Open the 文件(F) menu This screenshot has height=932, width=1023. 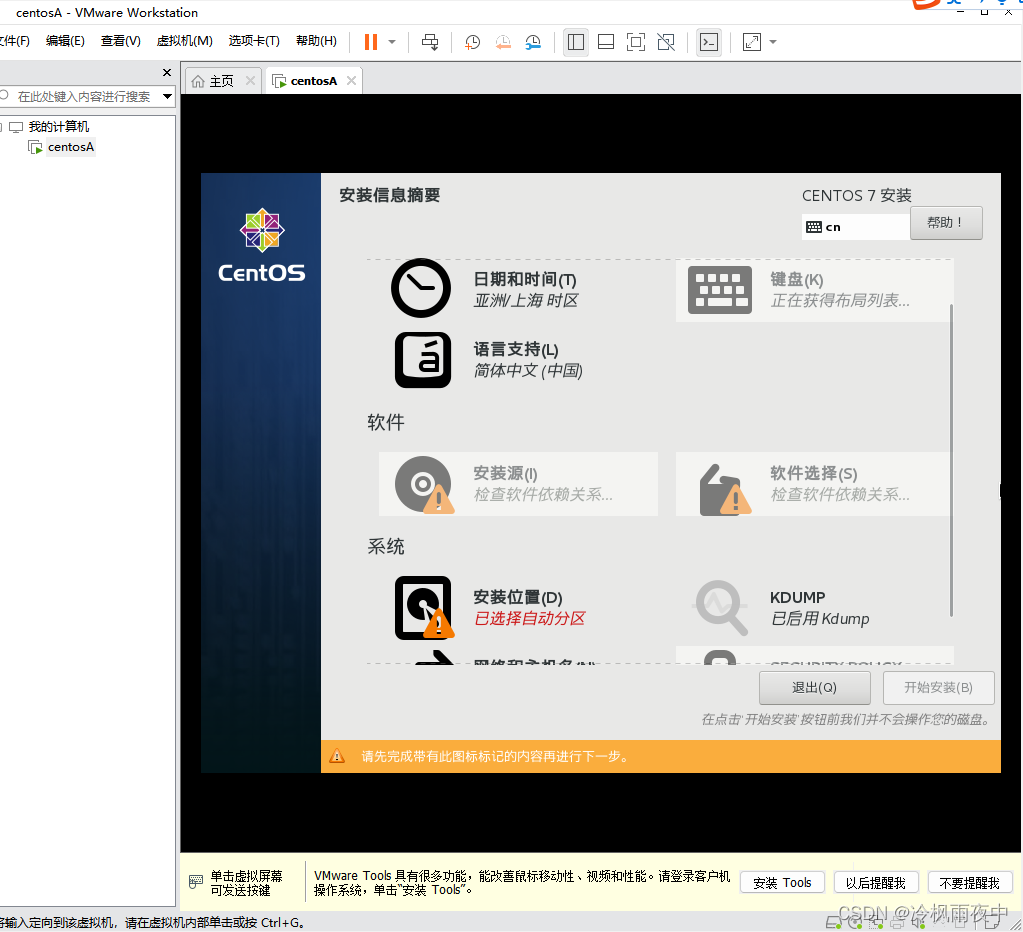point(14,41)
